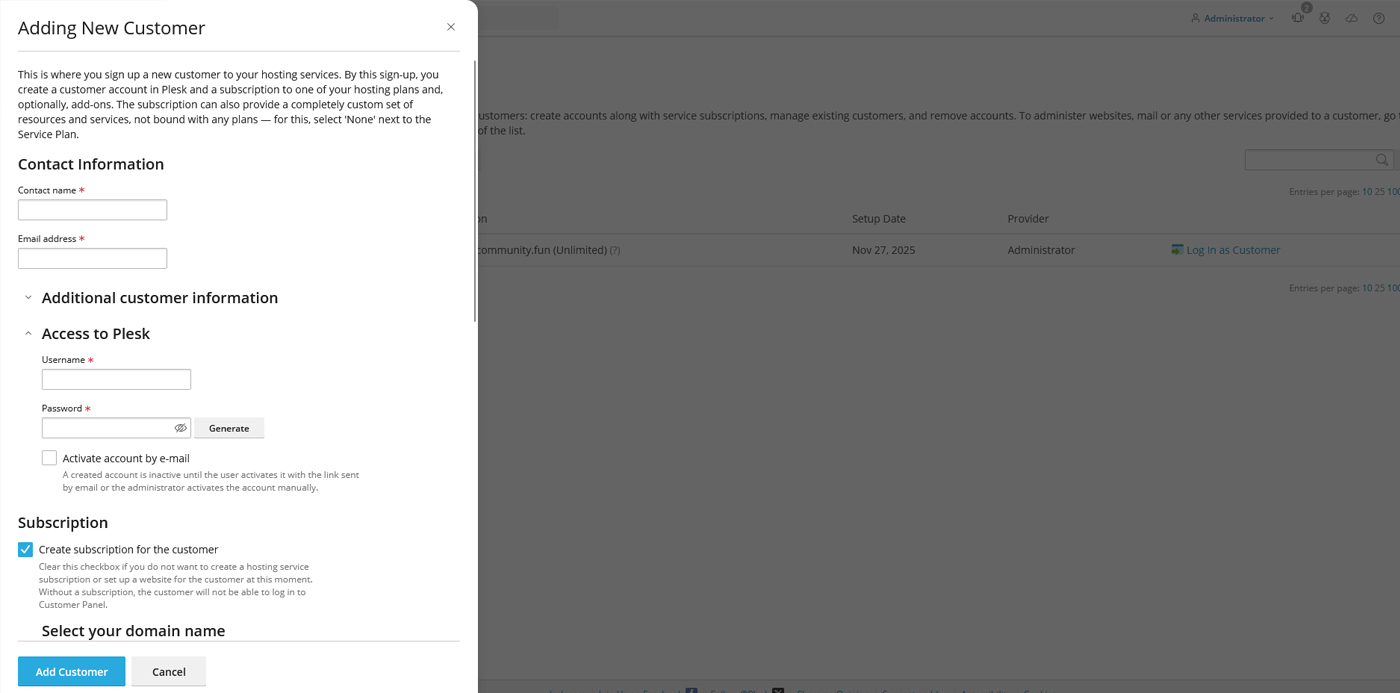Click the Generate password button

click(229, 428)
